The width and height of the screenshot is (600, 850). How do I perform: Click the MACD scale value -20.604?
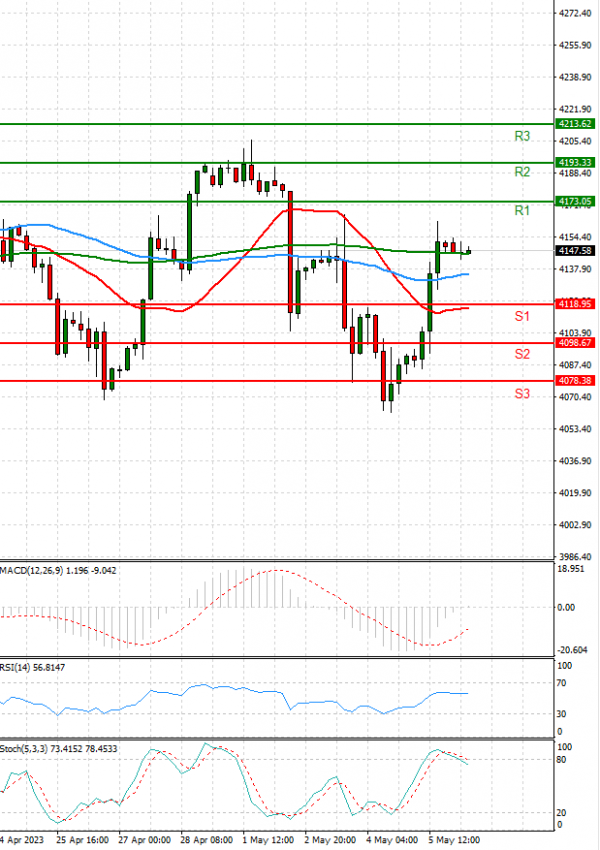(572, 650)
